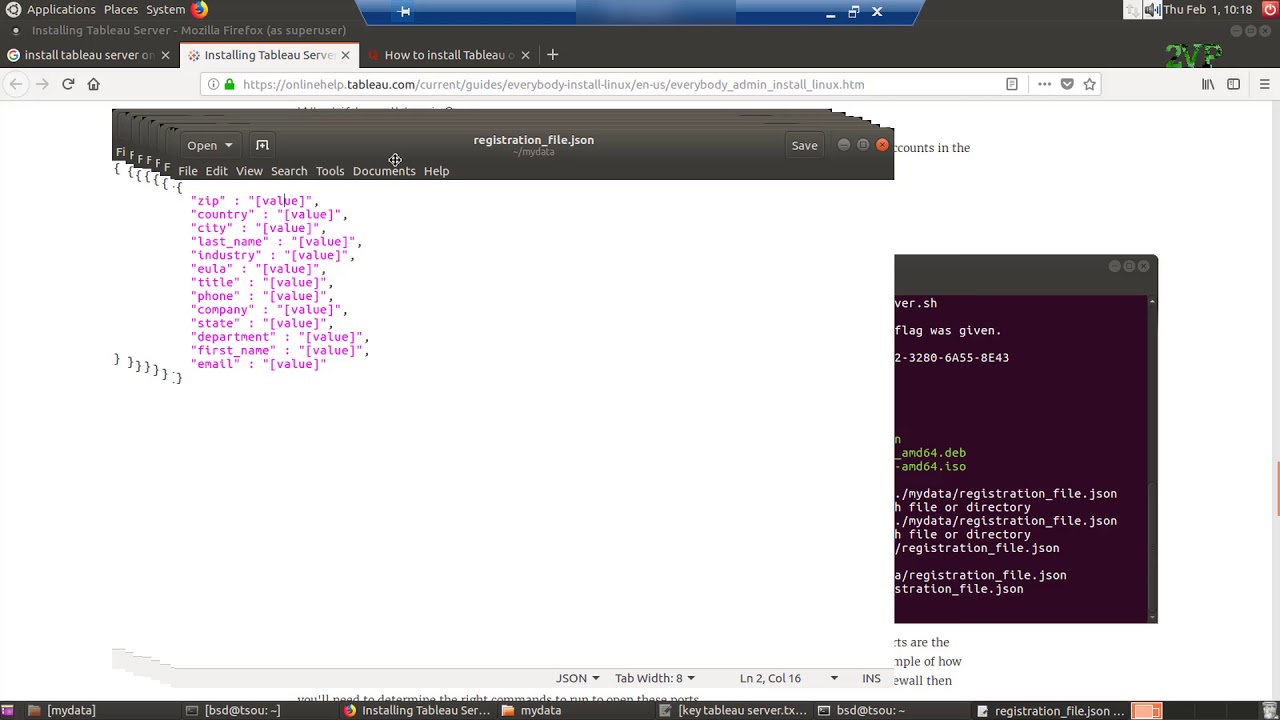Screen dimensions: 1280x720
Task: Open Firefox library icon
Action: pos(1208,84)
